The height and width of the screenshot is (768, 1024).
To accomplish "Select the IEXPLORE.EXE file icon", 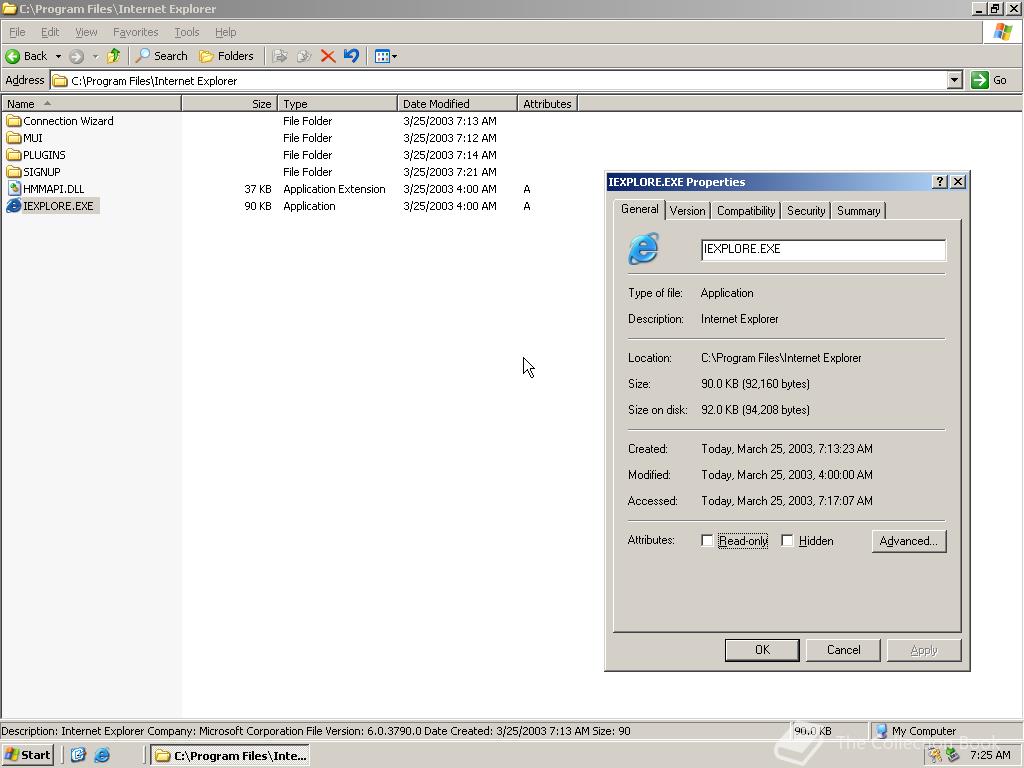I will [14, 206].
